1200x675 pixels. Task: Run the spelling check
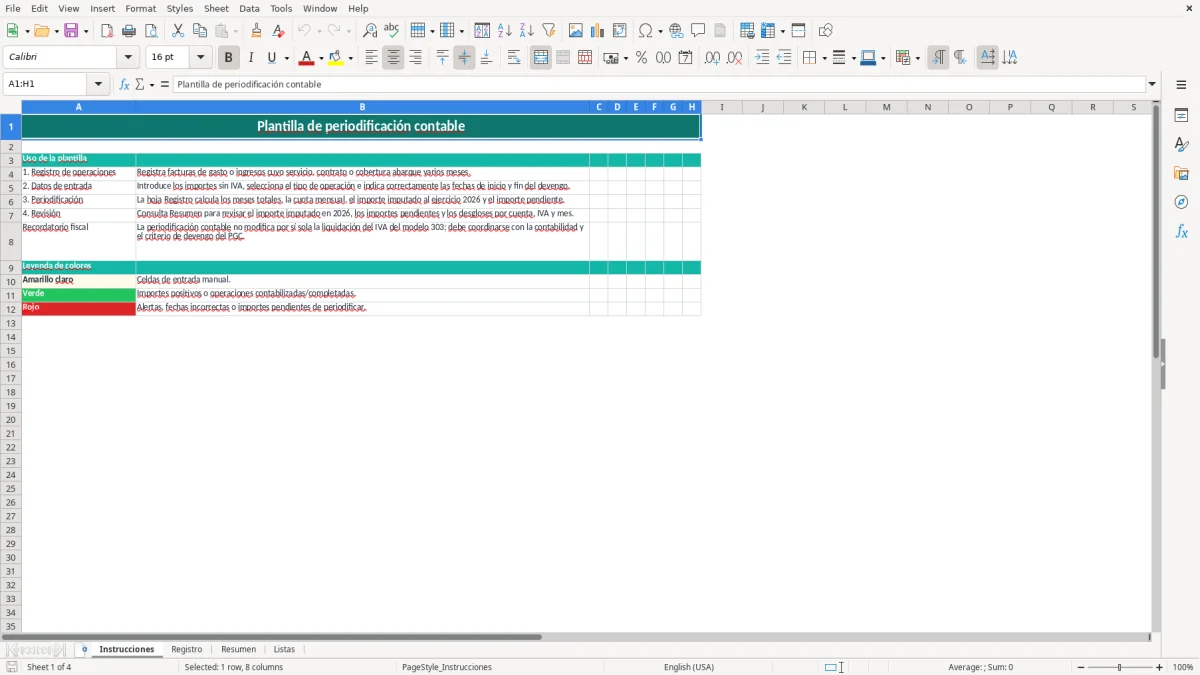[392, 31]
